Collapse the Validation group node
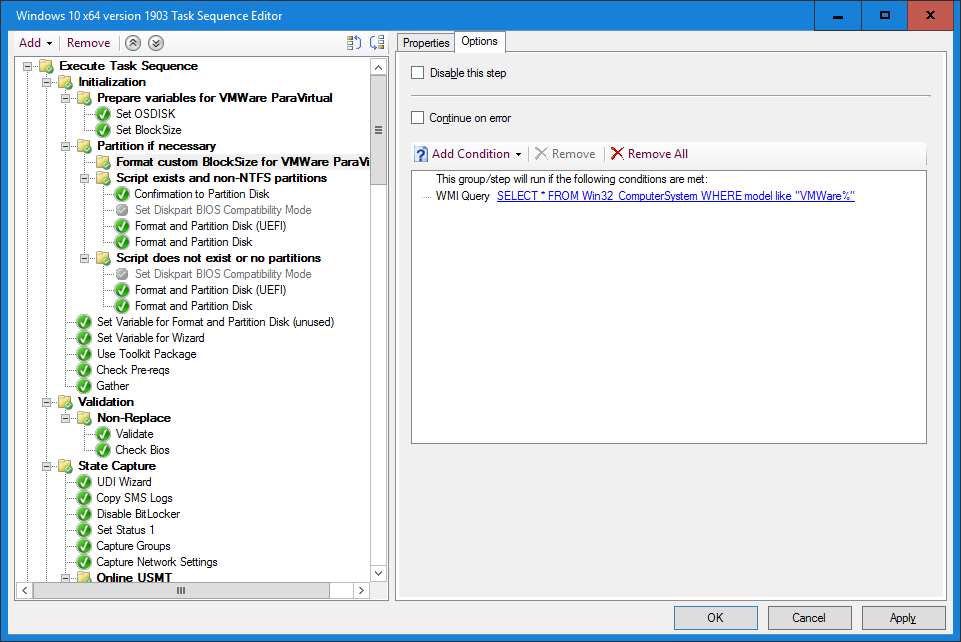 [x=46, y=402]
